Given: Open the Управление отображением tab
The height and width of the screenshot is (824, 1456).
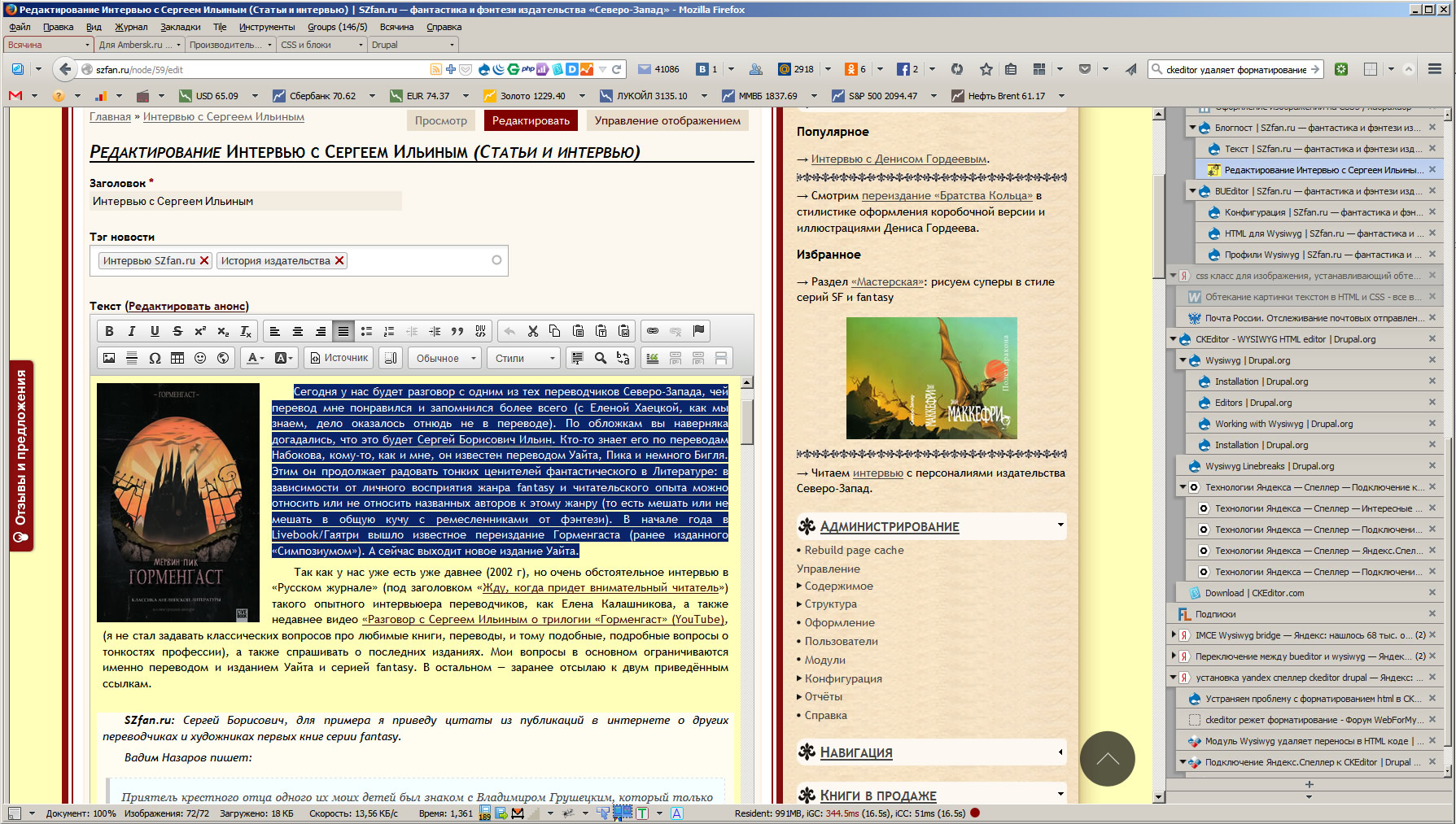Looking at the screenshot, I should (667, 120).
